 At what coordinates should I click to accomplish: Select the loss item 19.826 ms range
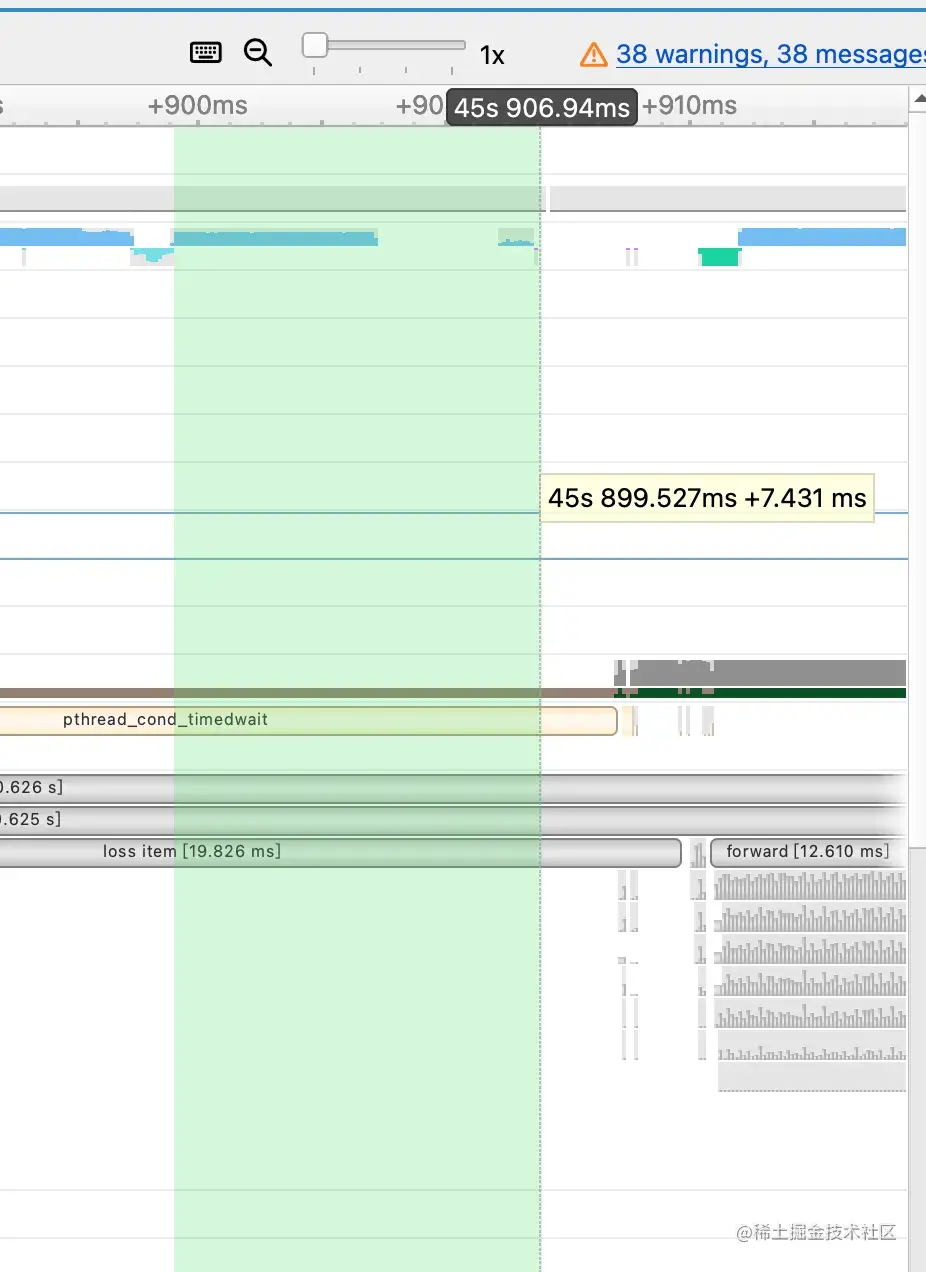click(340, 852)
